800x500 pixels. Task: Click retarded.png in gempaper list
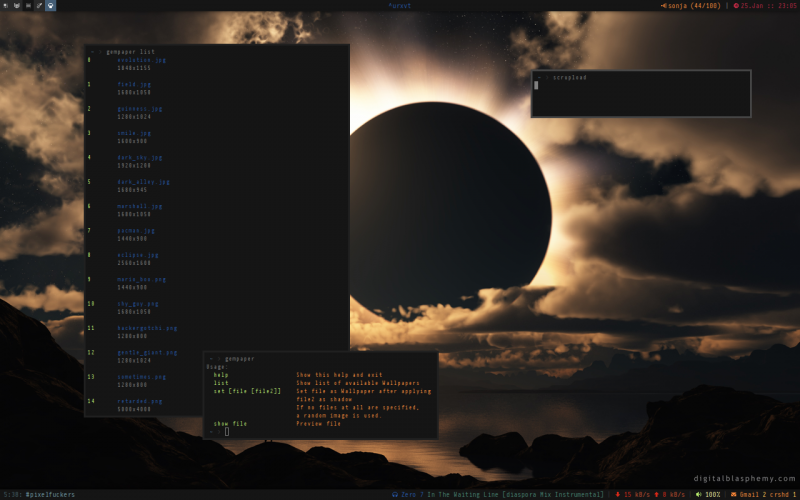(x=140, y=402)
